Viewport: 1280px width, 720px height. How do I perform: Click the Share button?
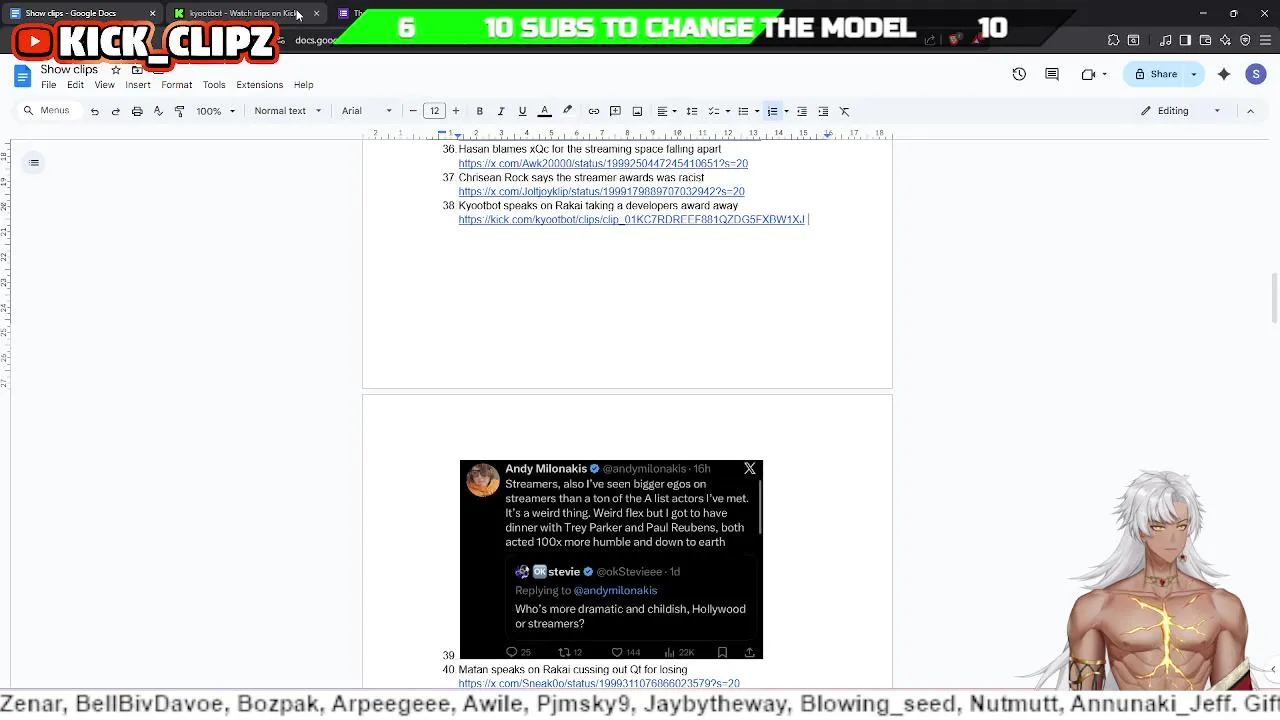[1156, 74]
